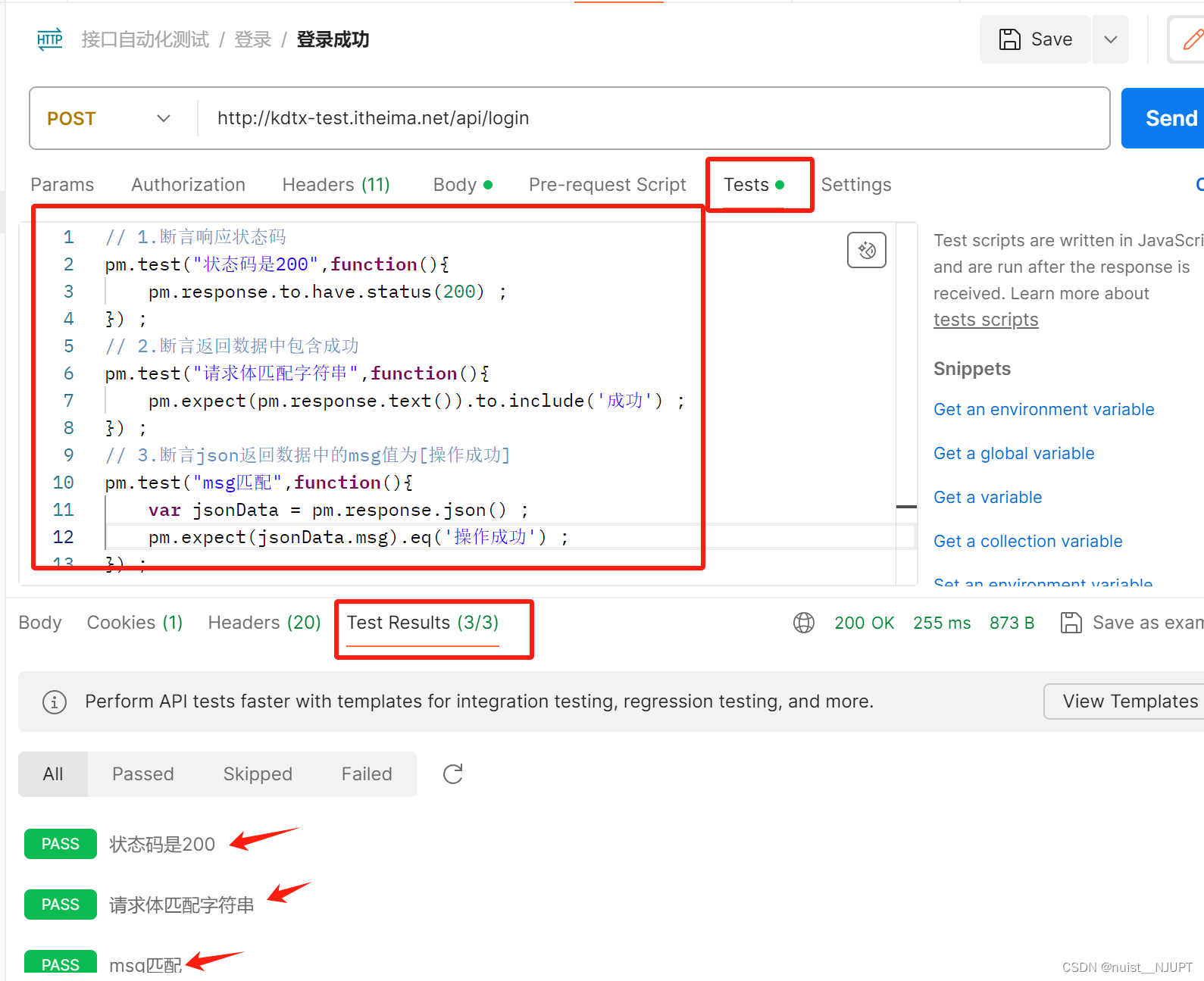Open the Headers (11) request tab
Screen dimensions: 1204x981
click(x=336, y=185)
